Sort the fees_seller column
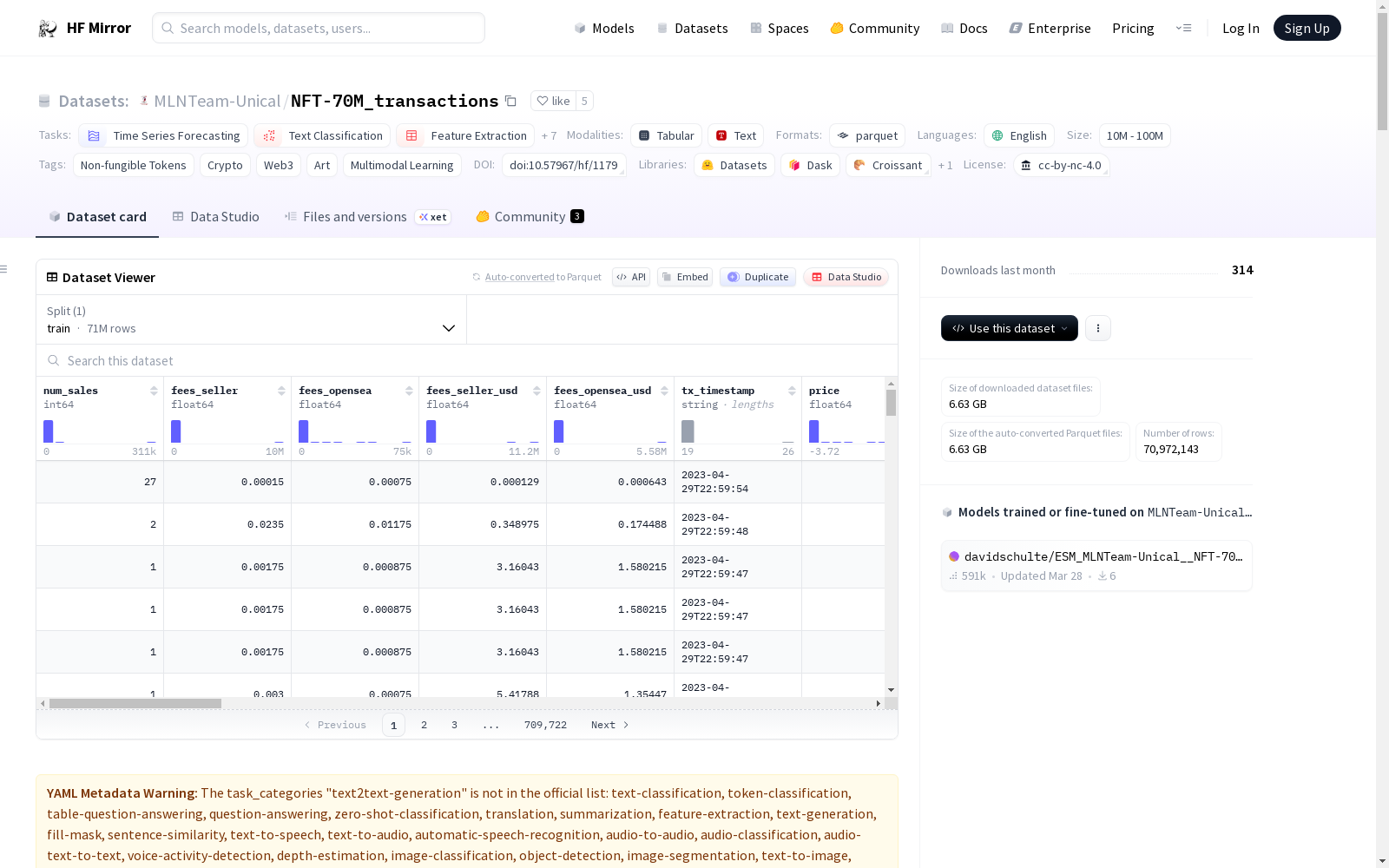Image resolution: width=1389 pixels, height=868 pixels. point(281,391)
